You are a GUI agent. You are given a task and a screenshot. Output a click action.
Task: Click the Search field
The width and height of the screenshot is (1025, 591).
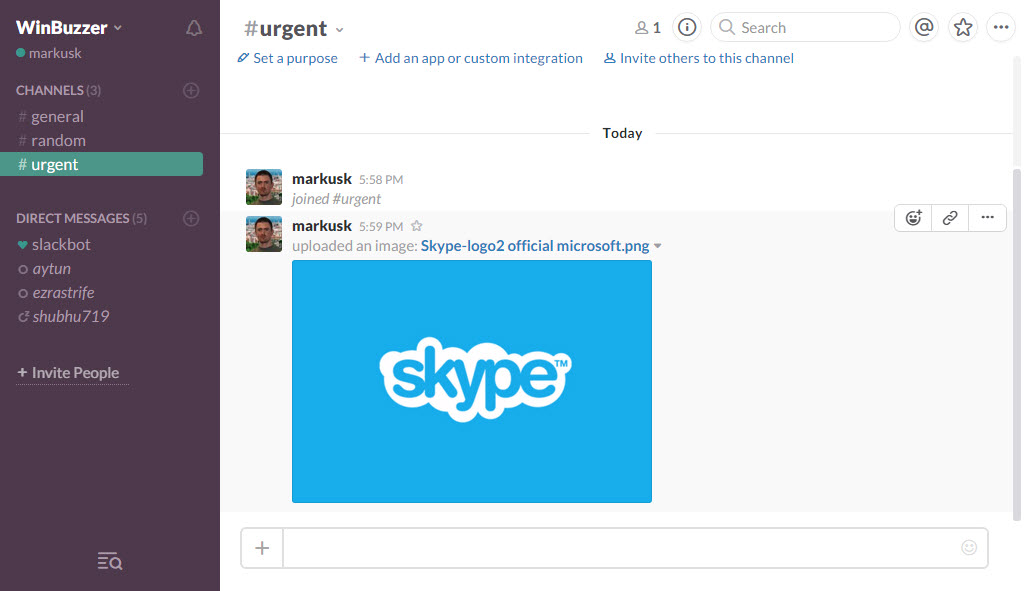coord(805,27)
